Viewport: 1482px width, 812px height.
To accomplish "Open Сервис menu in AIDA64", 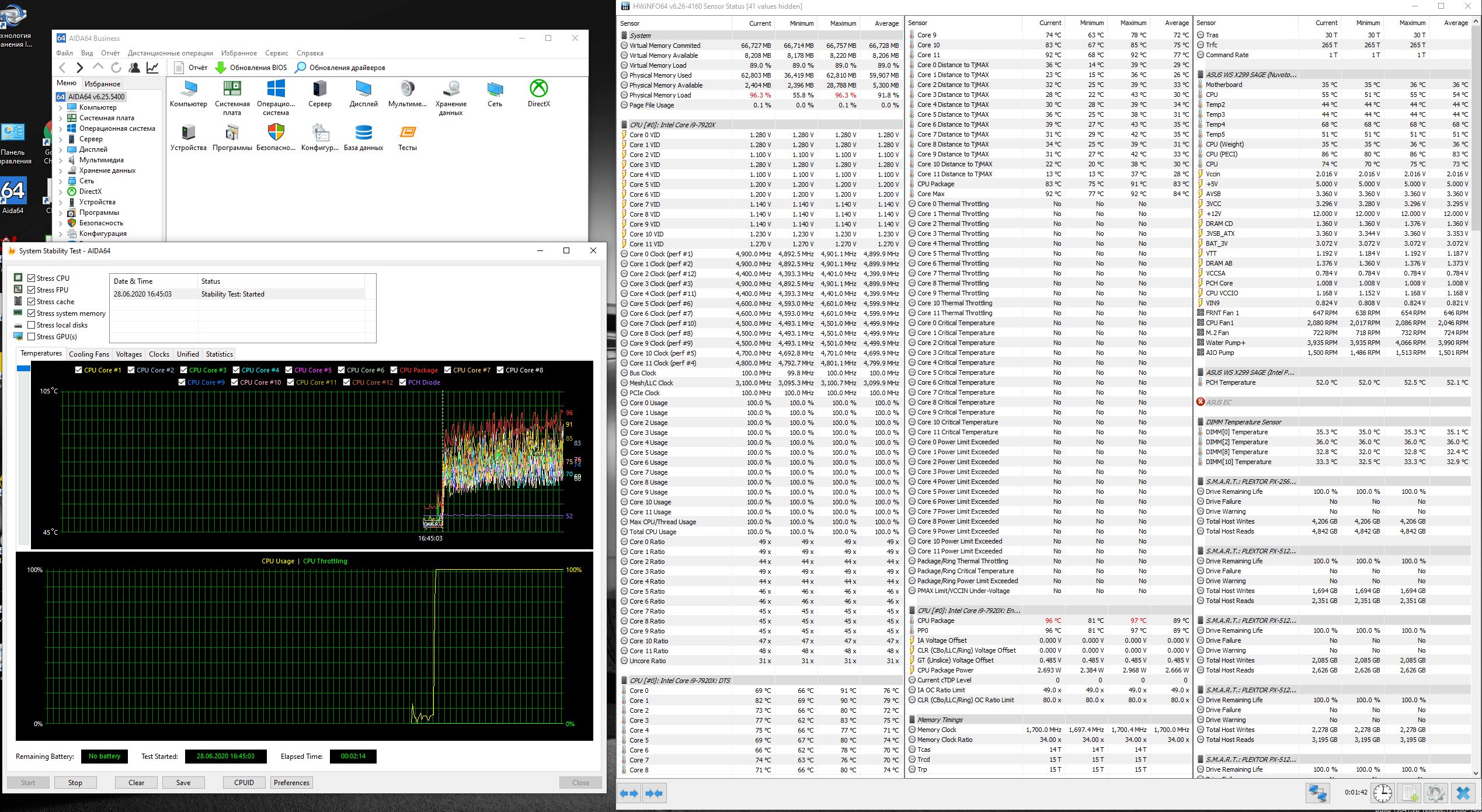I will [276, 53].
